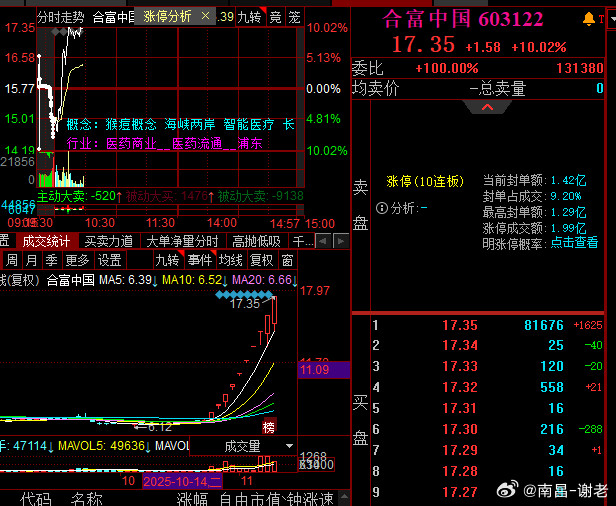616x506 pixels.
Task: Collapse the sell-side panel with red chevron
Action: point(487,107)
